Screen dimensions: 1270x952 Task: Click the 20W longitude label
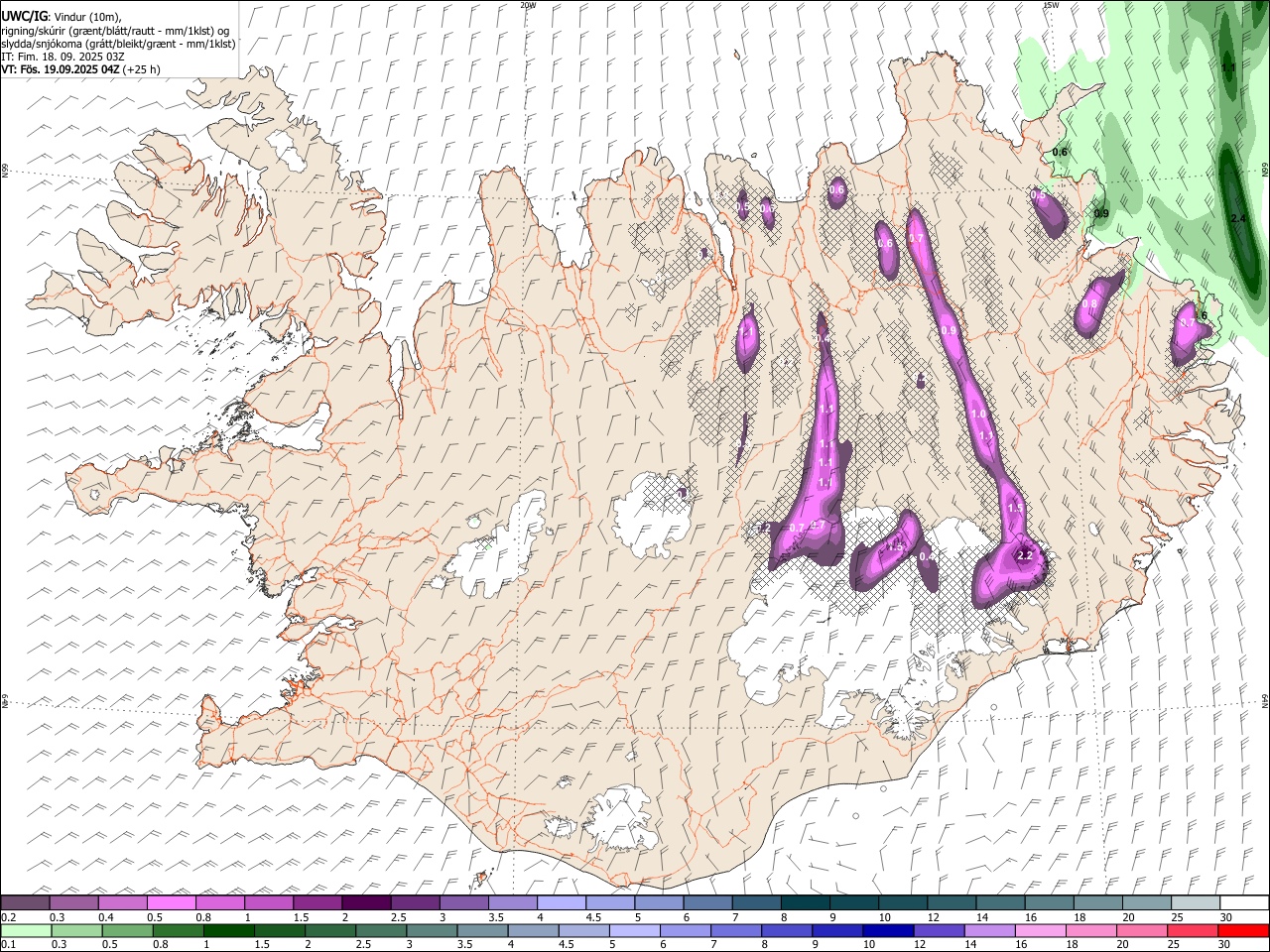click(x=528, y=5)
